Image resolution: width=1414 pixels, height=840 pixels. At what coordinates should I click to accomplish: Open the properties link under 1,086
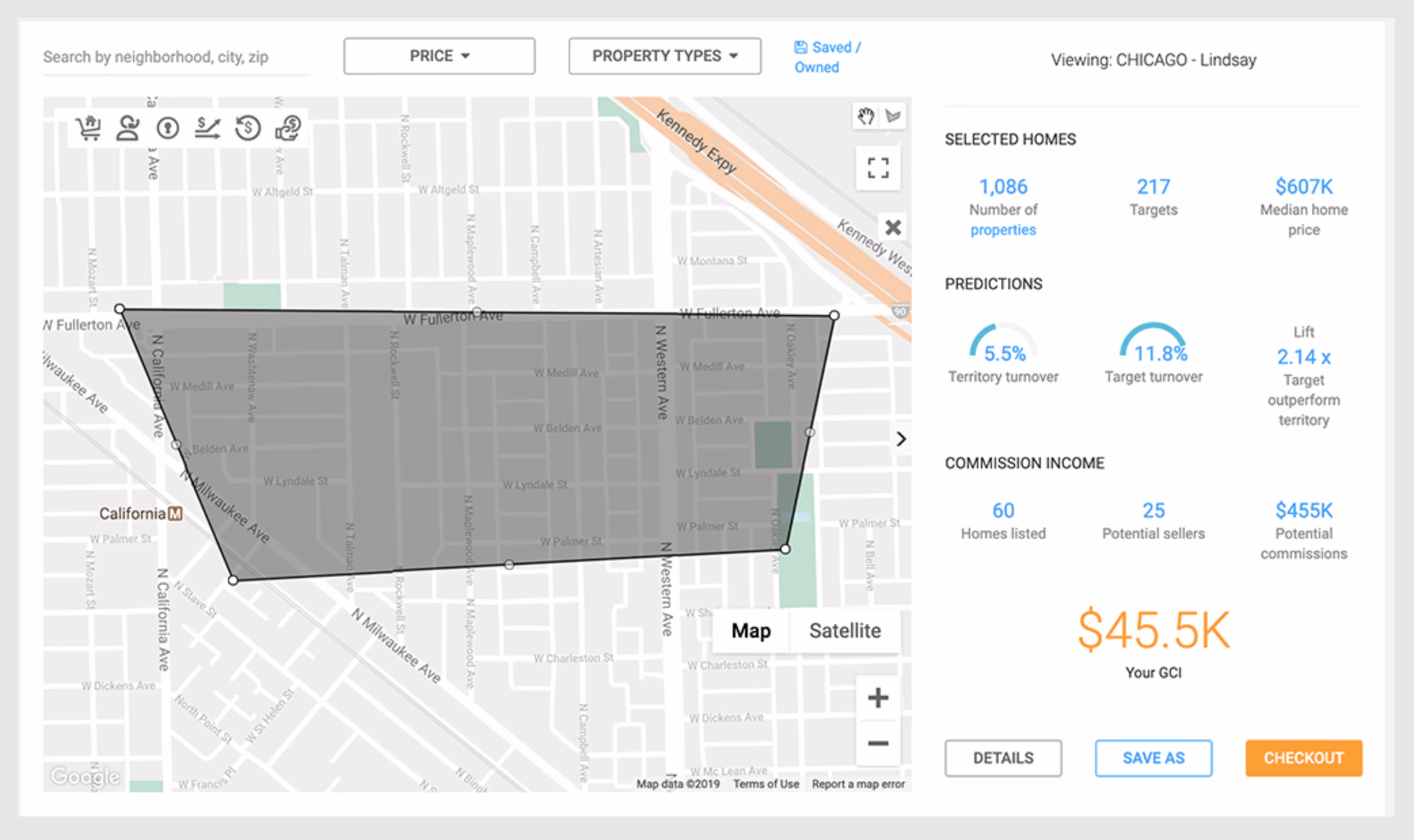coord(1003,230)
